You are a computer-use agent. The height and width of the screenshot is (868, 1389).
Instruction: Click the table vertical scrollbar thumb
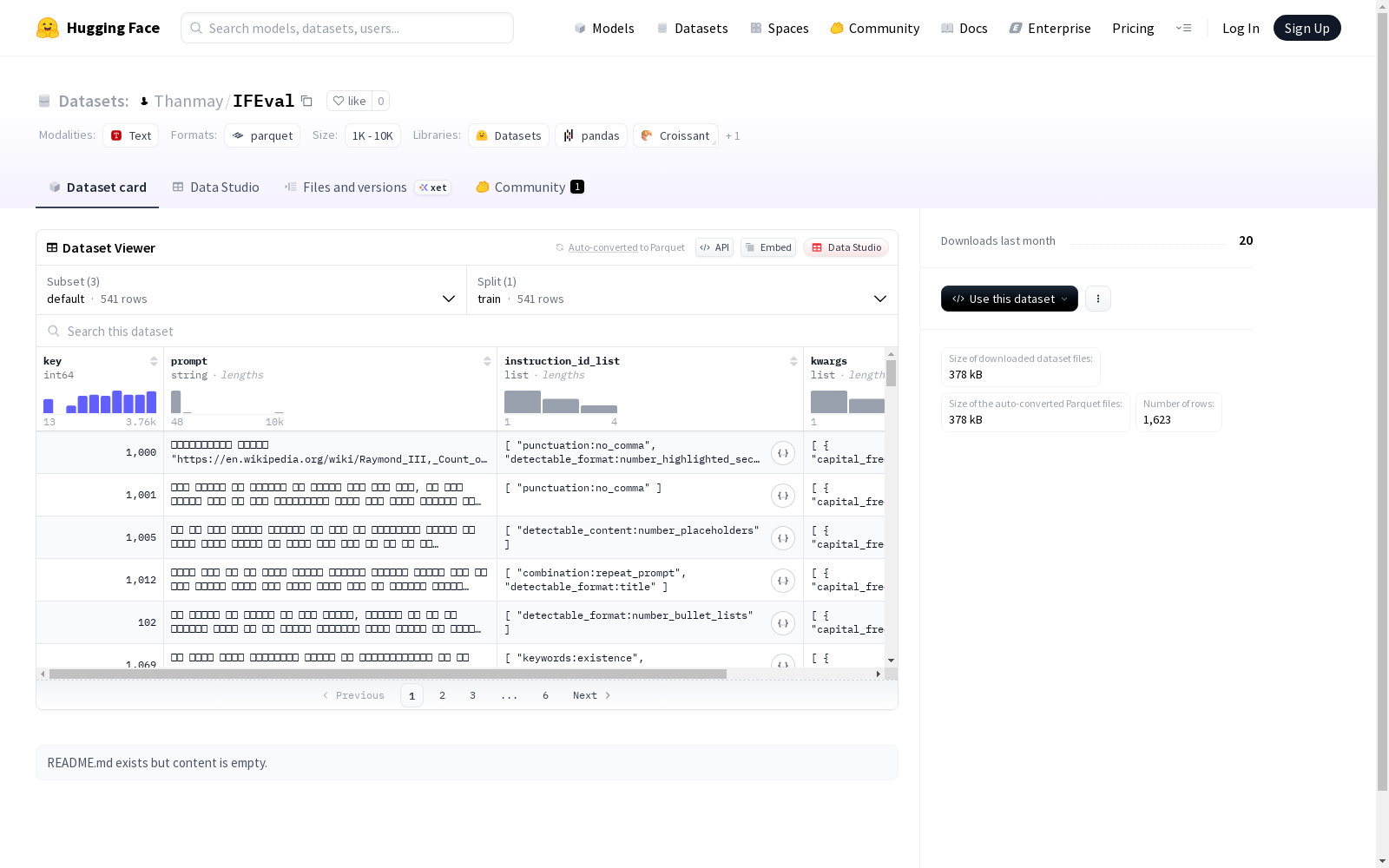pyautogui.click(x=891, y=373)
